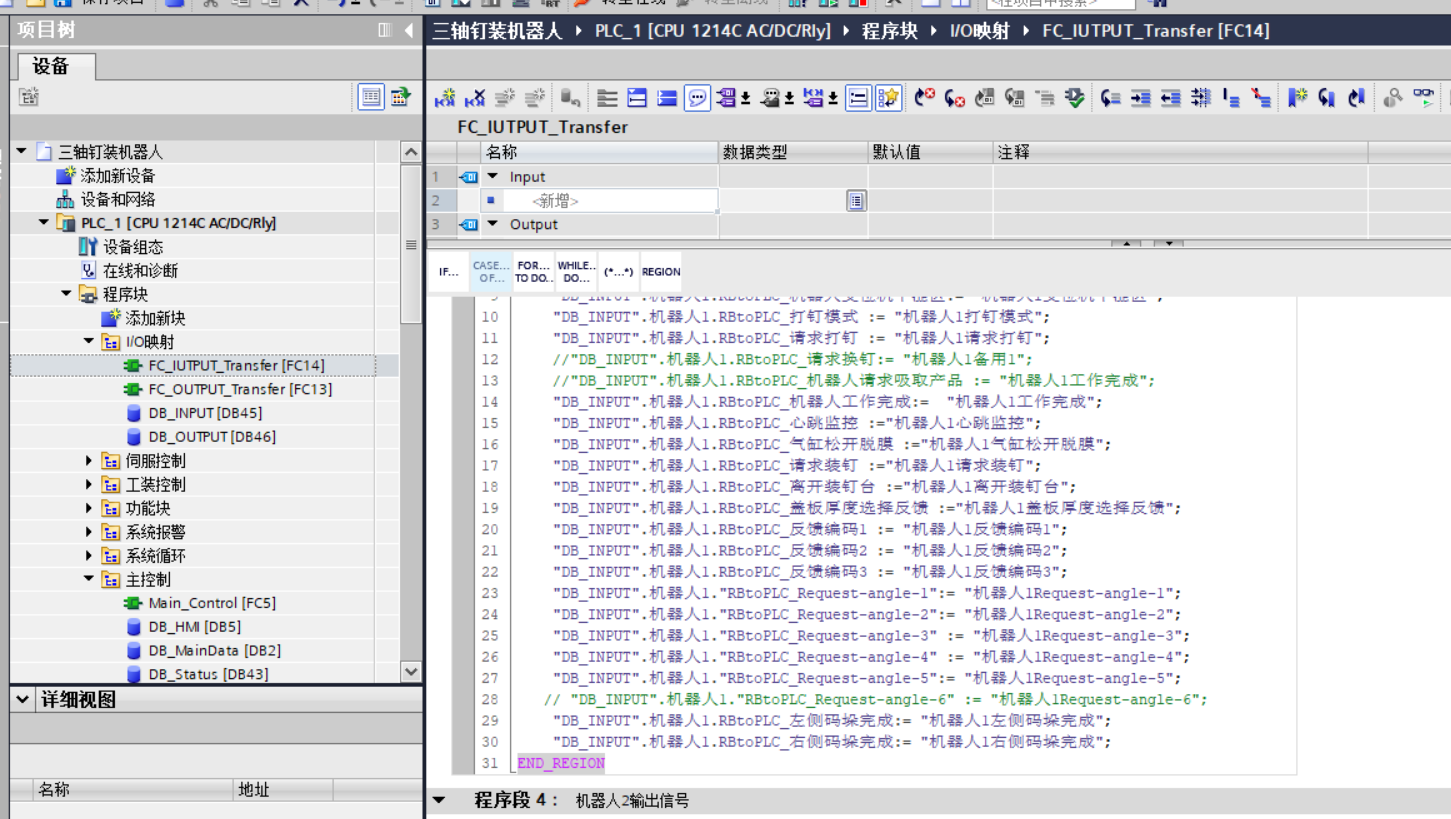Select DB_OUTPUT [DB46] data block
Screen dimensions: 1451x819
pos(212,437)
